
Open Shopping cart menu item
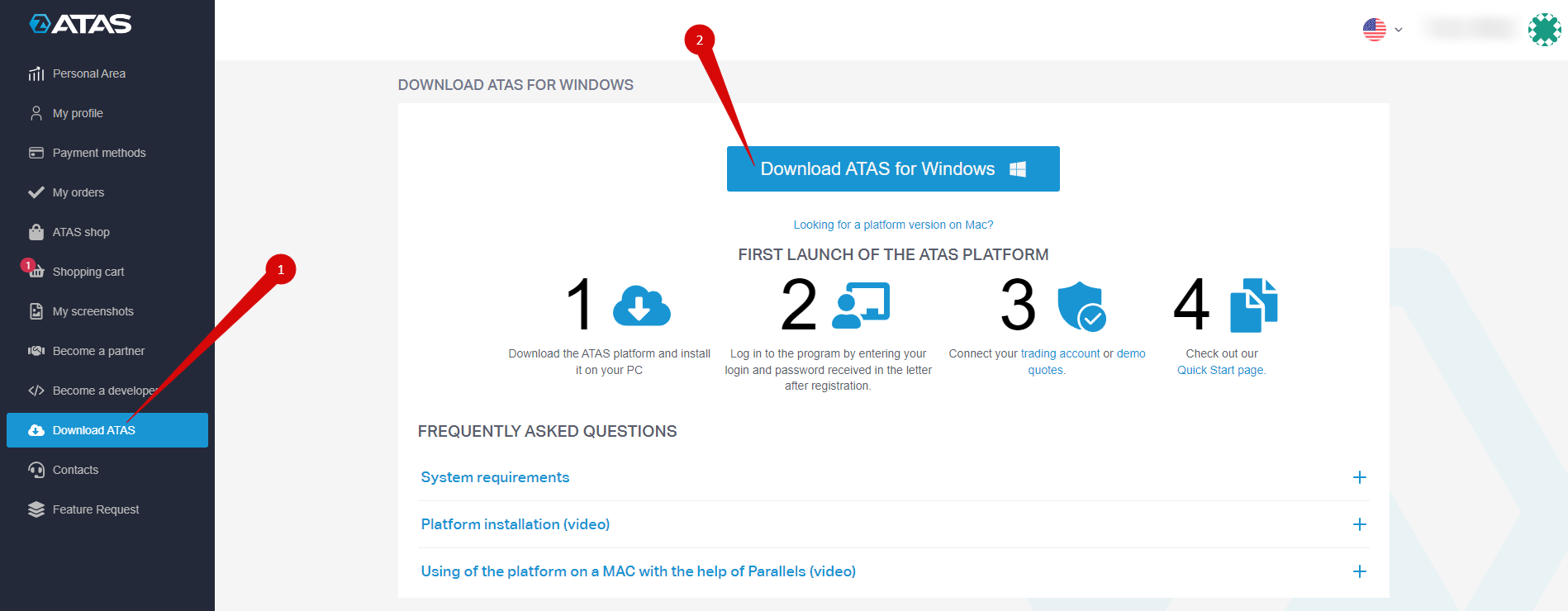pyautogui.click(x=107, y=272)
